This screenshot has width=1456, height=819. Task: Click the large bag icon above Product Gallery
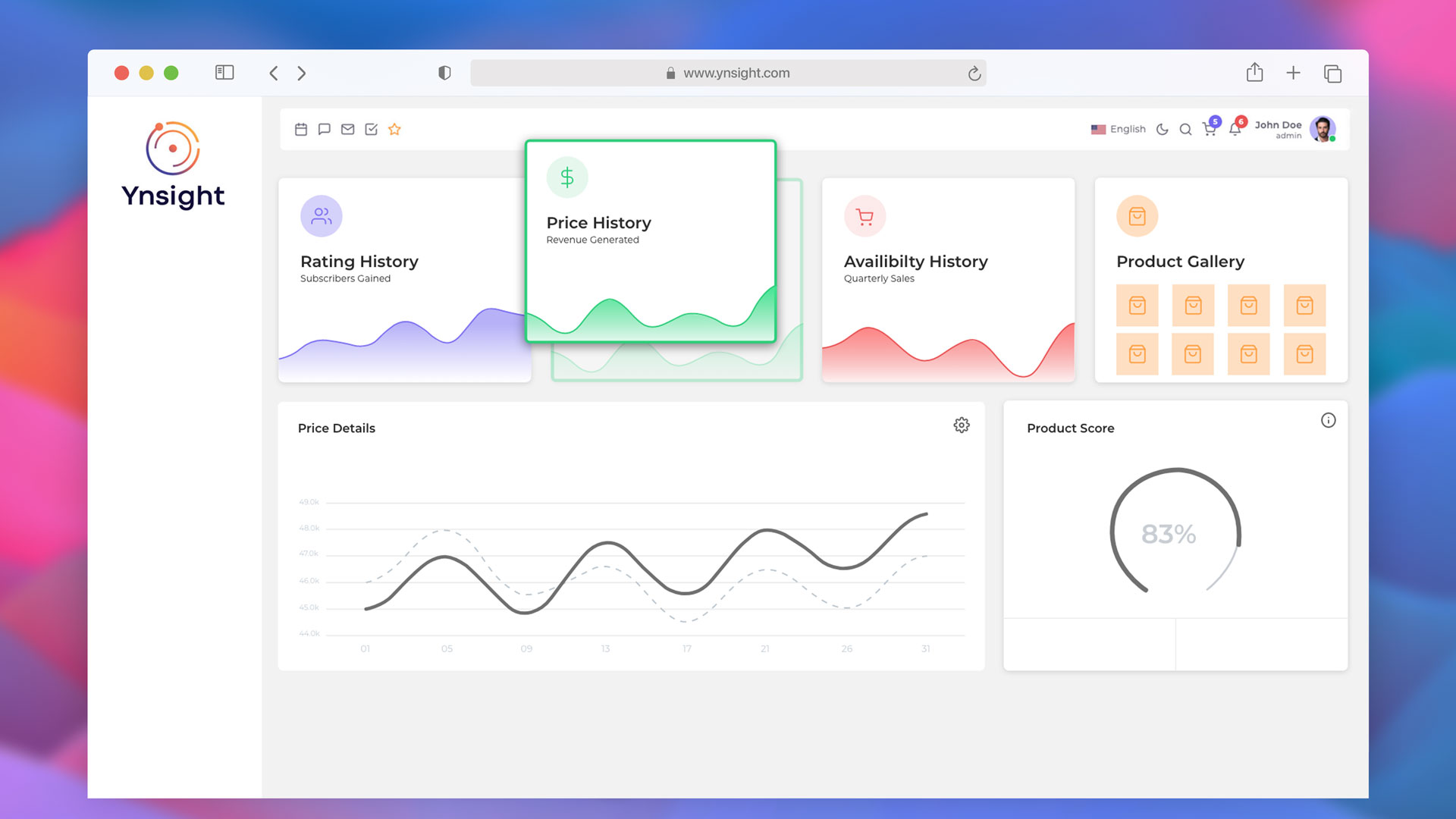tap(1137, 217)
